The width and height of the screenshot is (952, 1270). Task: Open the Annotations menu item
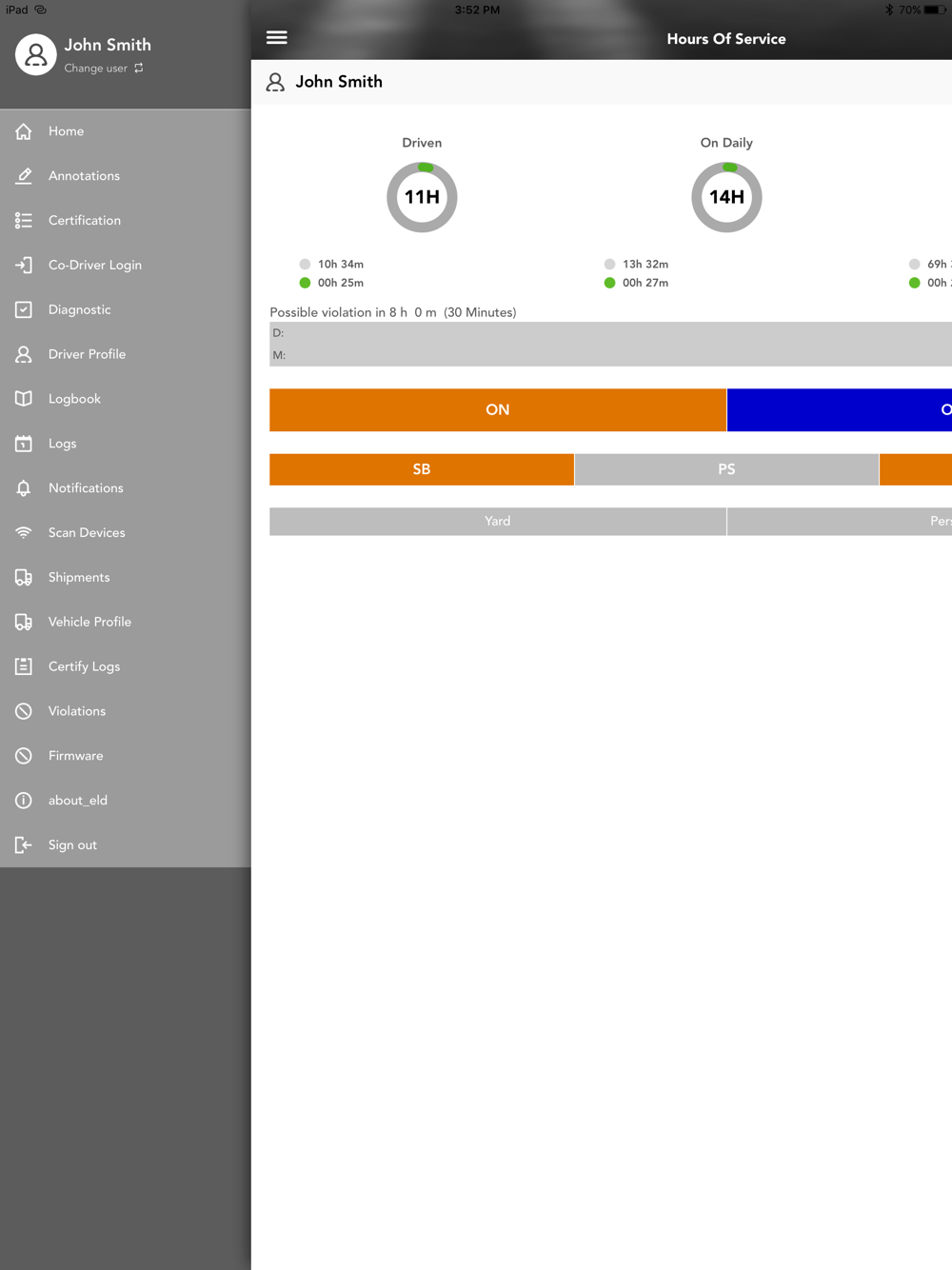[126, 176]
